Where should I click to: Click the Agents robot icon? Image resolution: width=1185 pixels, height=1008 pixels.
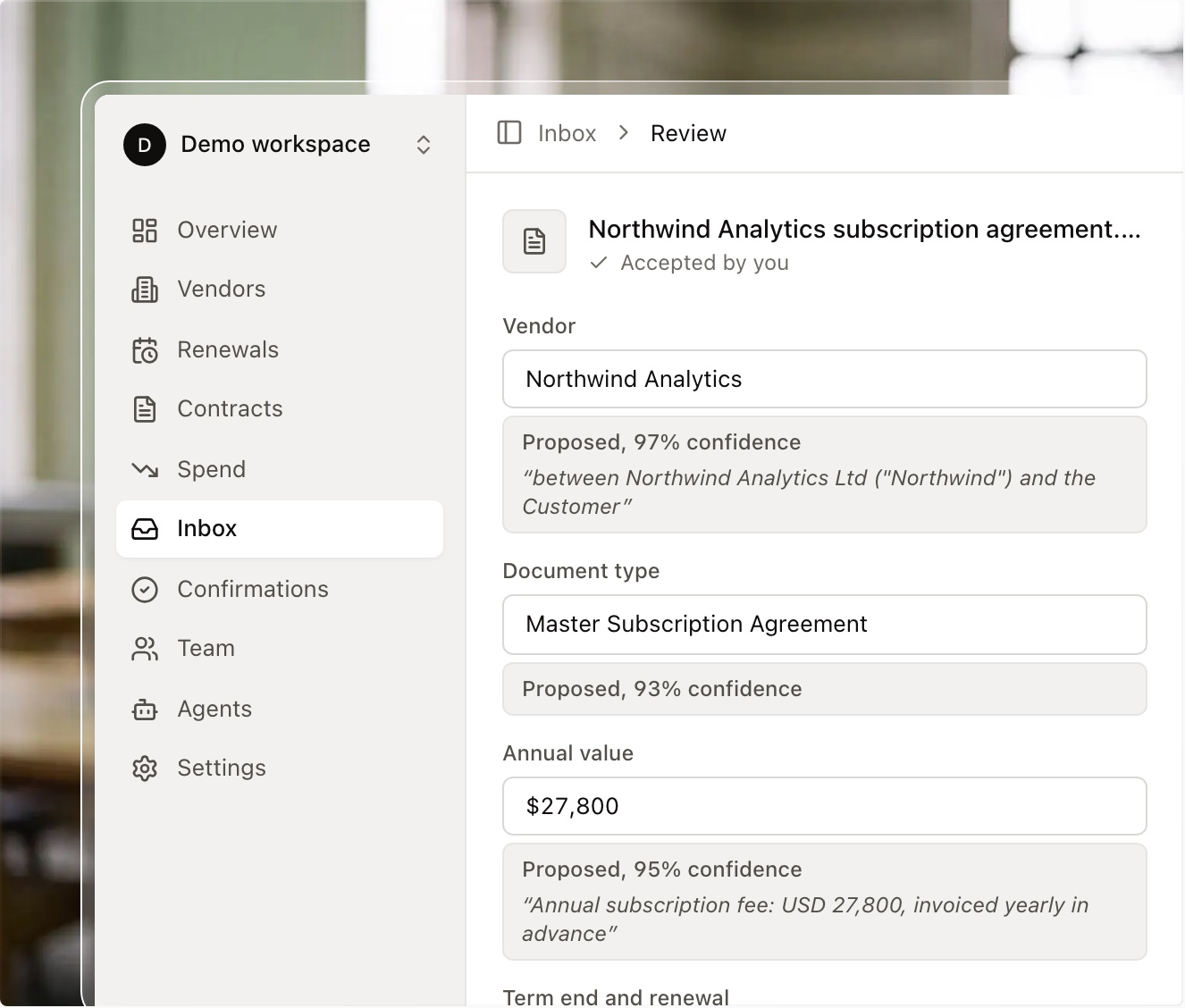pos(145,710)
